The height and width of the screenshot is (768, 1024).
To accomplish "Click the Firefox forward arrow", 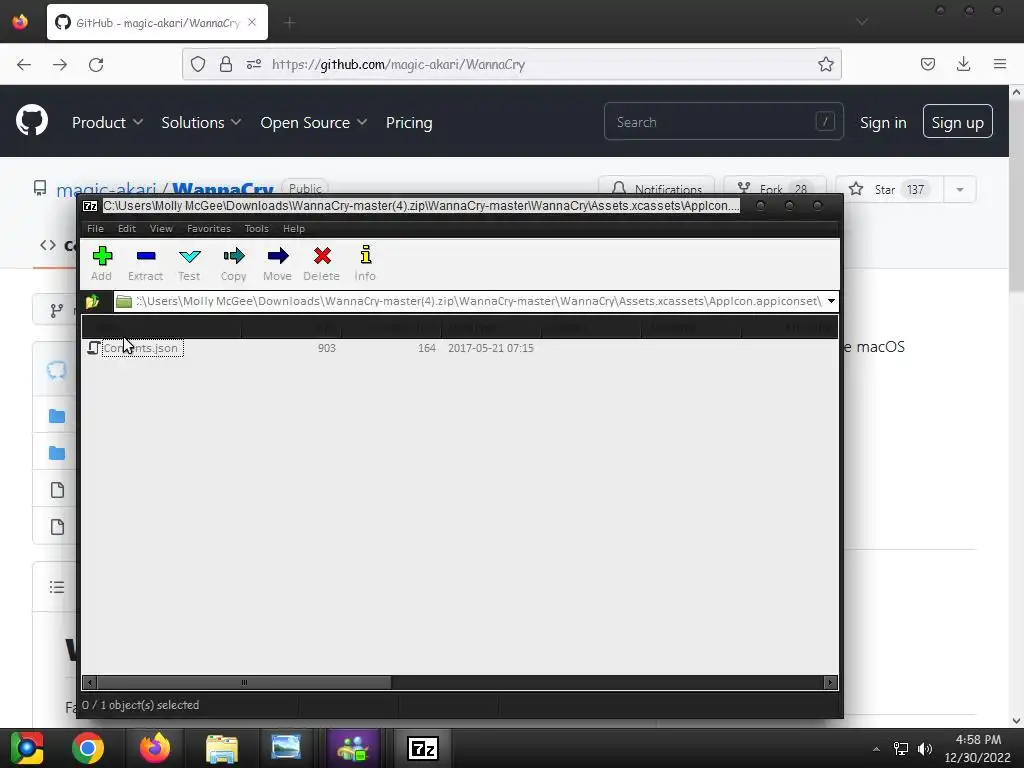I will pyautogui.click(x=59, y=64).
